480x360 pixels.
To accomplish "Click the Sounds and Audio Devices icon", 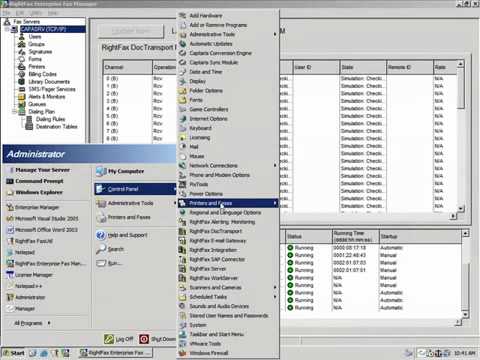I will pyautogui.click(x=183, y=306).
